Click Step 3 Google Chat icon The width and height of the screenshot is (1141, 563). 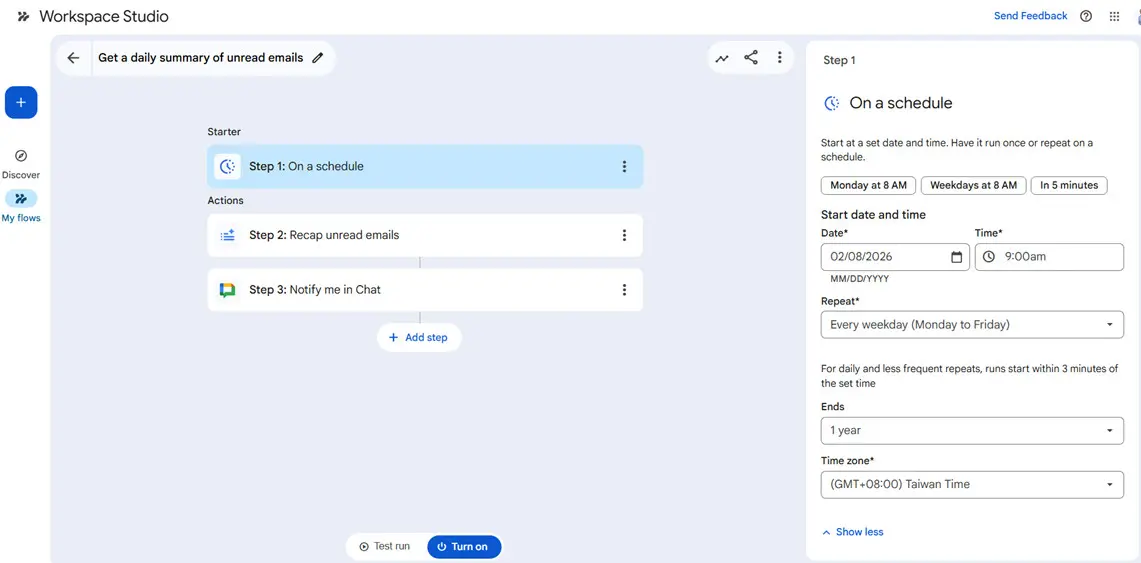[x=227, y=290]
